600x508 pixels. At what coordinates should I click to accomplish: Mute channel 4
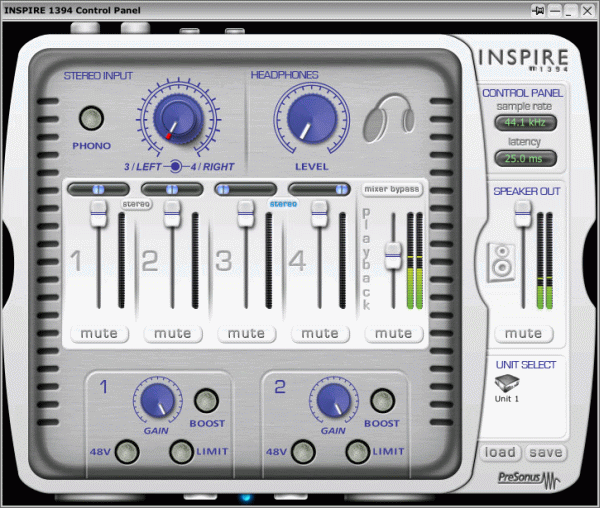pyautogui.click(x=320, y=334)
